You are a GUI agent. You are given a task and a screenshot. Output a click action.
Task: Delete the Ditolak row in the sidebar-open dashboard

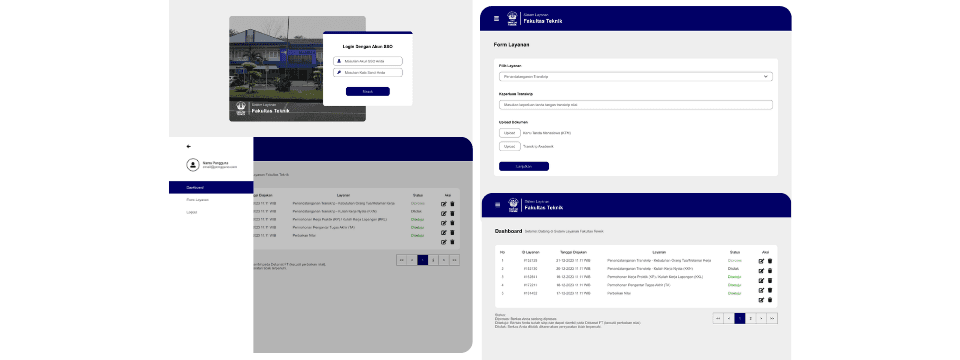452,213
